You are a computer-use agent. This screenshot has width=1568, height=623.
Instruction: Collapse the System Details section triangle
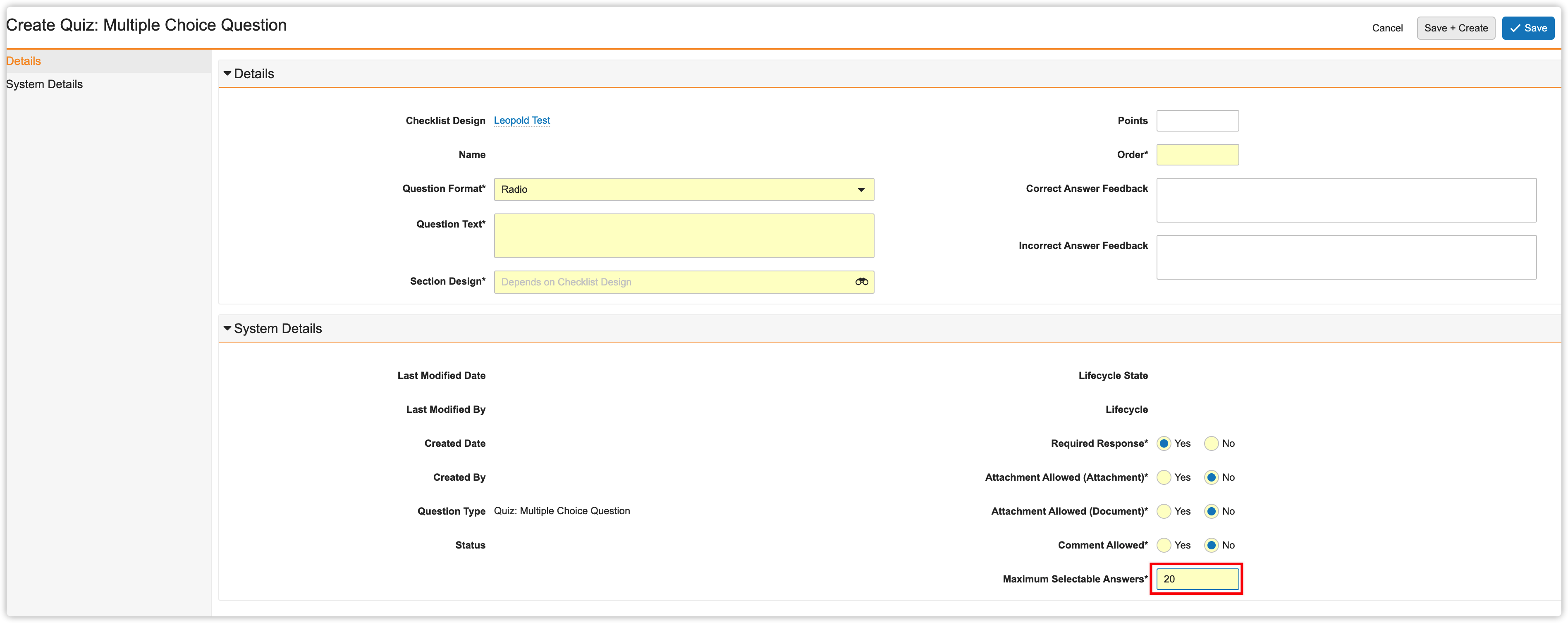[x=227, y=328]
